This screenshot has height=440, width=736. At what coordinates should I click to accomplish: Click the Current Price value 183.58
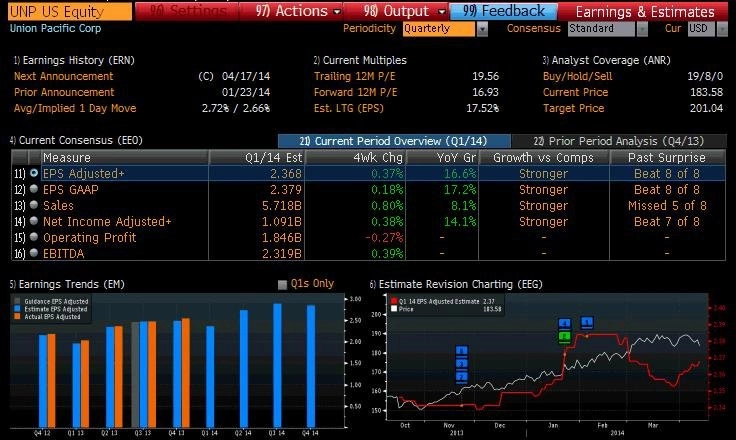706,92
